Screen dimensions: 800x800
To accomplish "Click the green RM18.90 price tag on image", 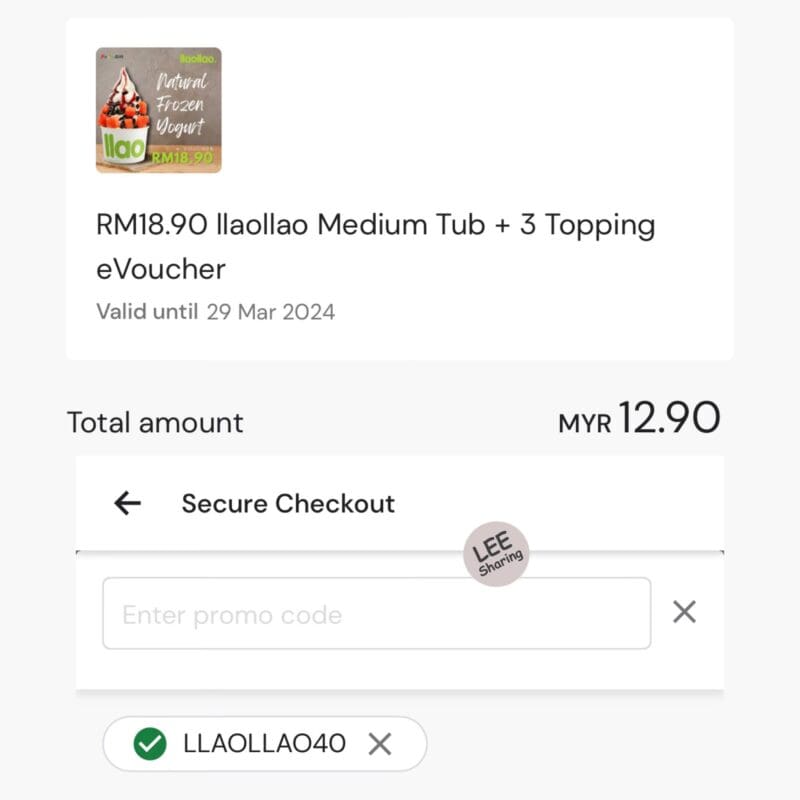I will (x=183, y=158).
